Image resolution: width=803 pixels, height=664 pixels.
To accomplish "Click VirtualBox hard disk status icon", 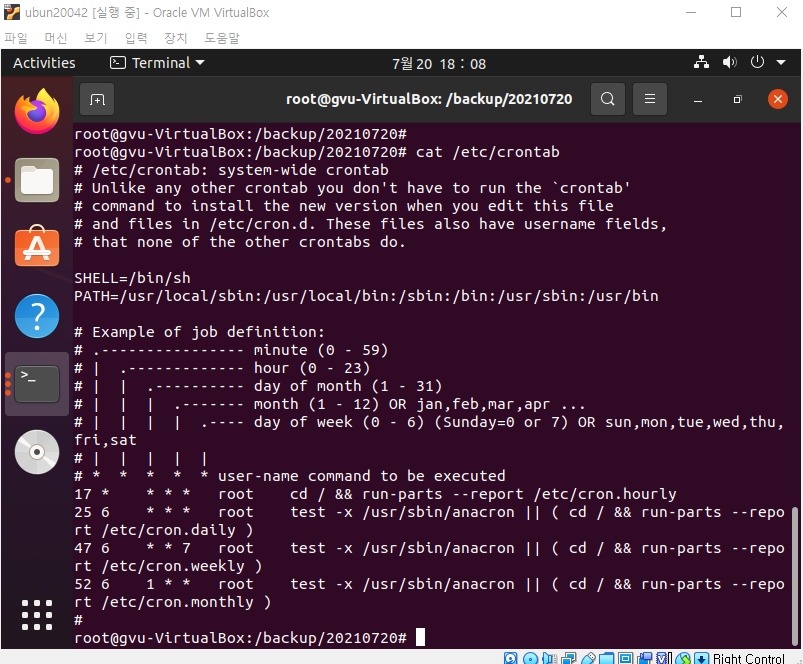I will point(511,658).
